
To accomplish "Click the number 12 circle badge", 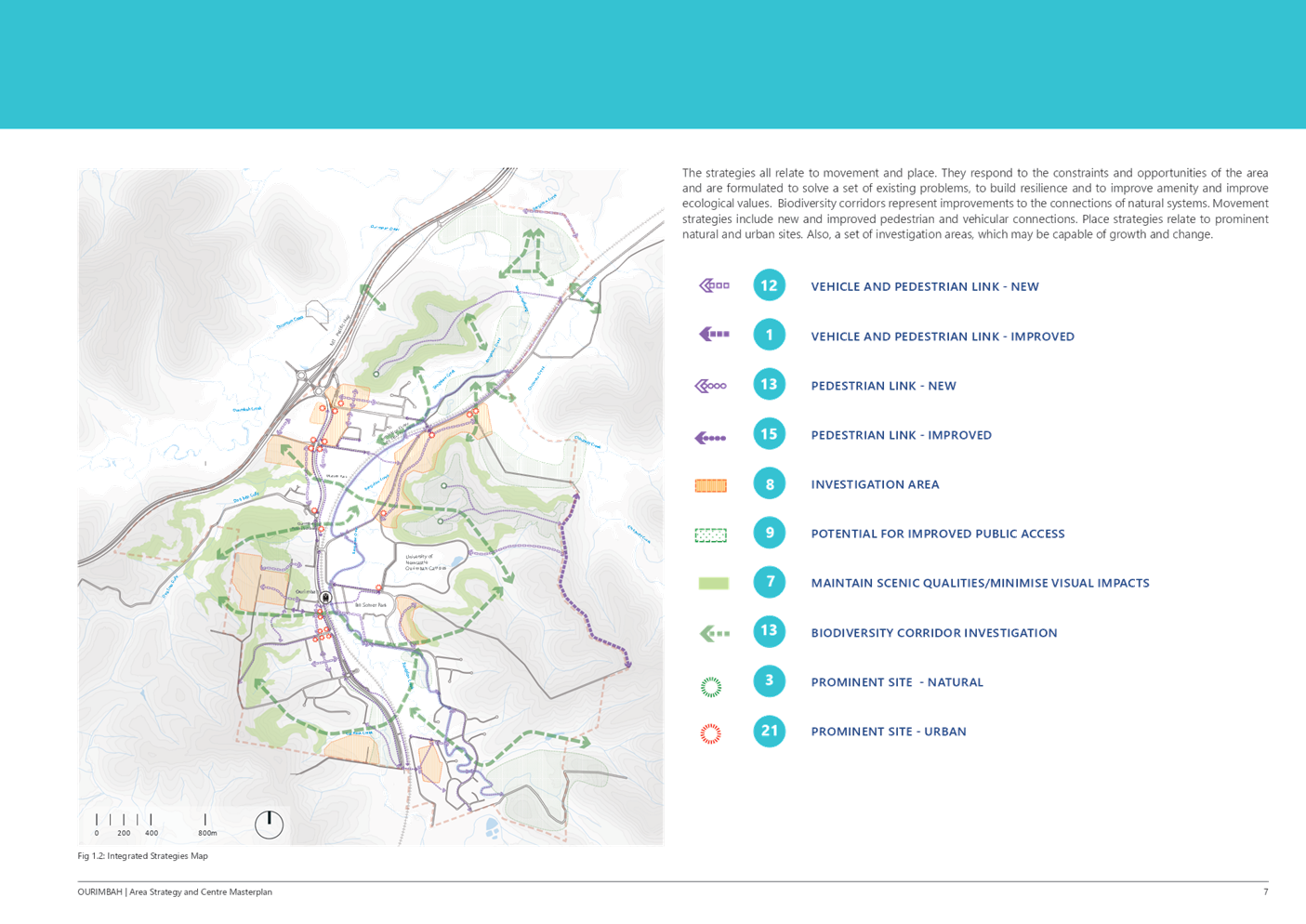I will (x=769, y=285).
